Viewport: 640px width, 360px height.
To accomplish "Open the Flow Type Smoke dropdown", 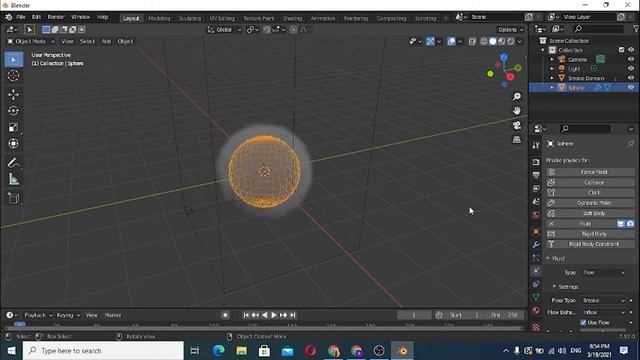I will 604,300.
